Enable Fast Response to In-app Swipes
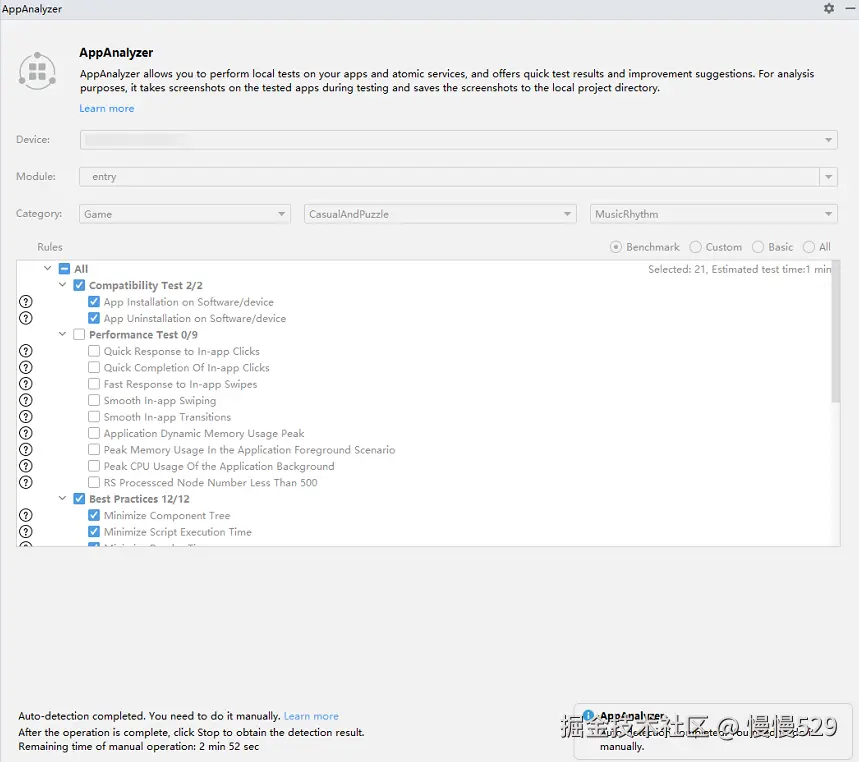This screenshot has width=859, height=762. pos(94,384)
